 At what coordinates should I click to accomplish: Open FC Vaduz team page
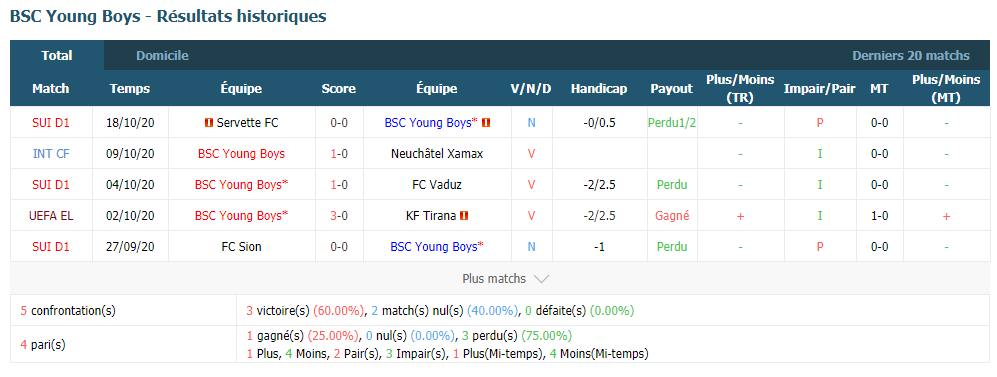pos(437,184)
